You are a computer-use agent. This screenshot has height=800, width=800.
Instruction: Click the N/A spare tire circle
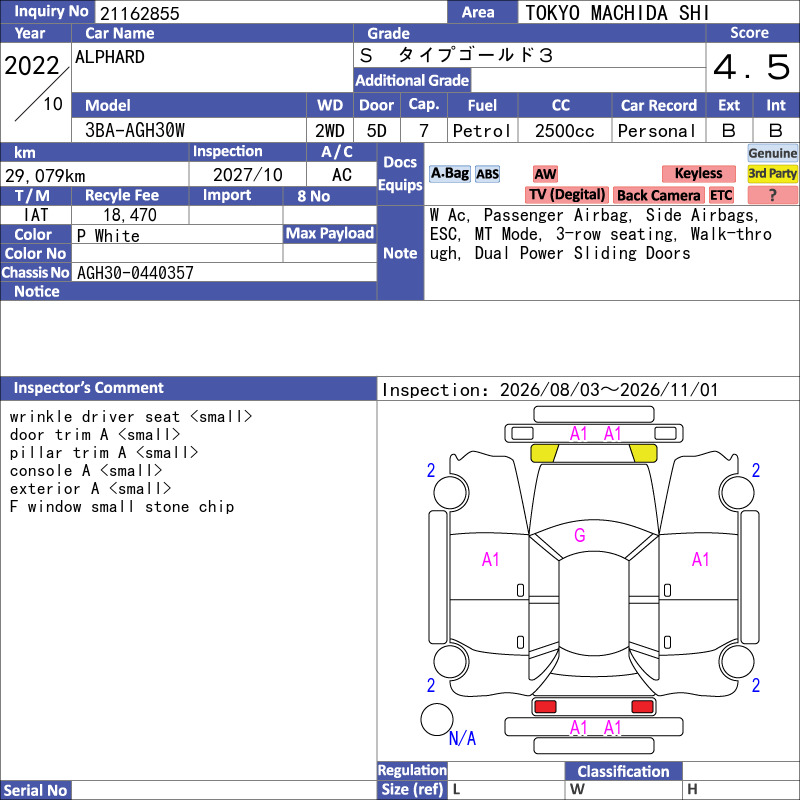click(x=436, y=719)
